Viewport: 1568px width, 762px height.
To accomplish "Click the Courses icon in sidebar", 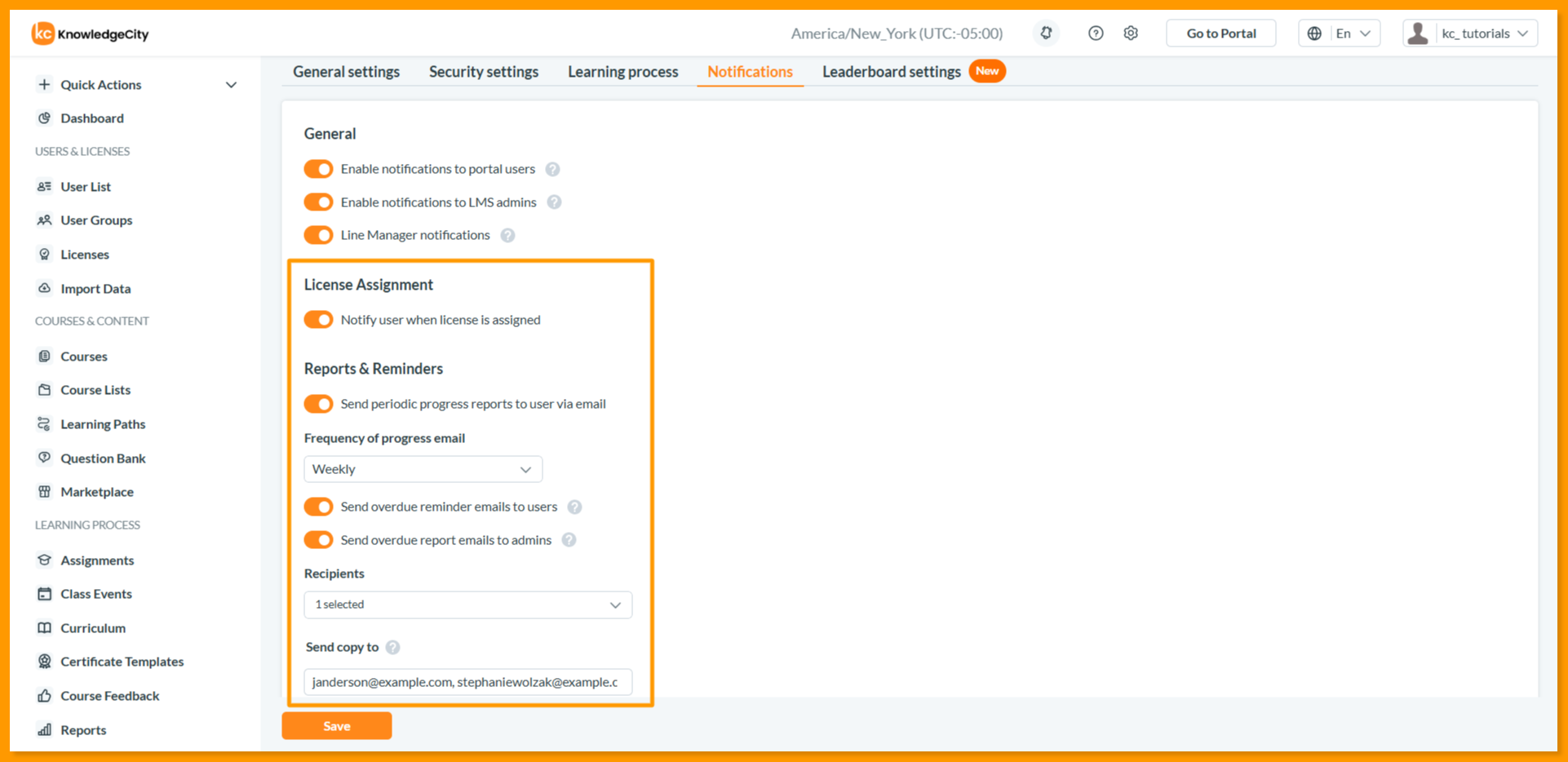I will (x=45, y=357).
